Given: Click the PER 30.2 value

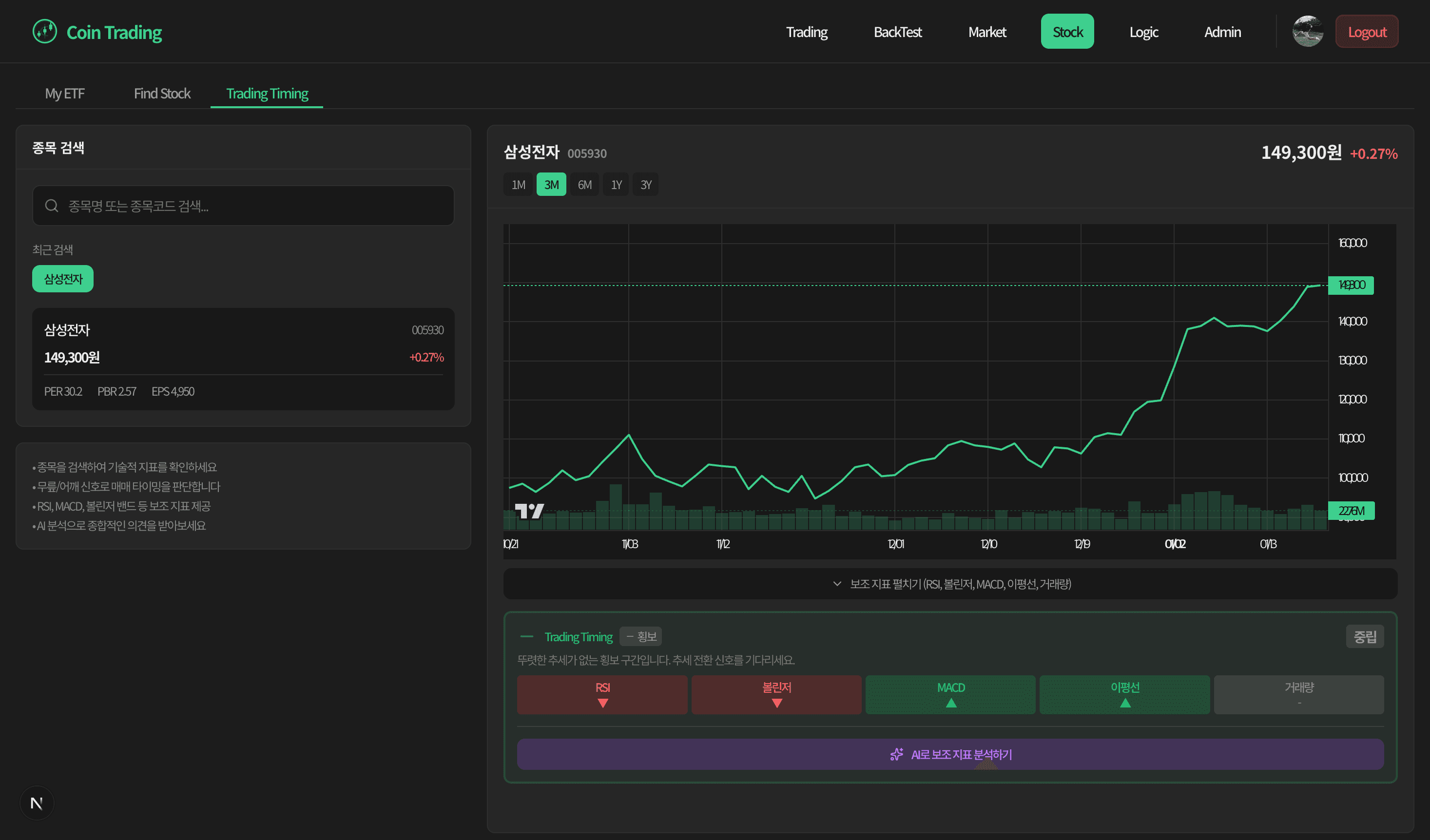Looking at the screenshot, I should tap(63, 391).
